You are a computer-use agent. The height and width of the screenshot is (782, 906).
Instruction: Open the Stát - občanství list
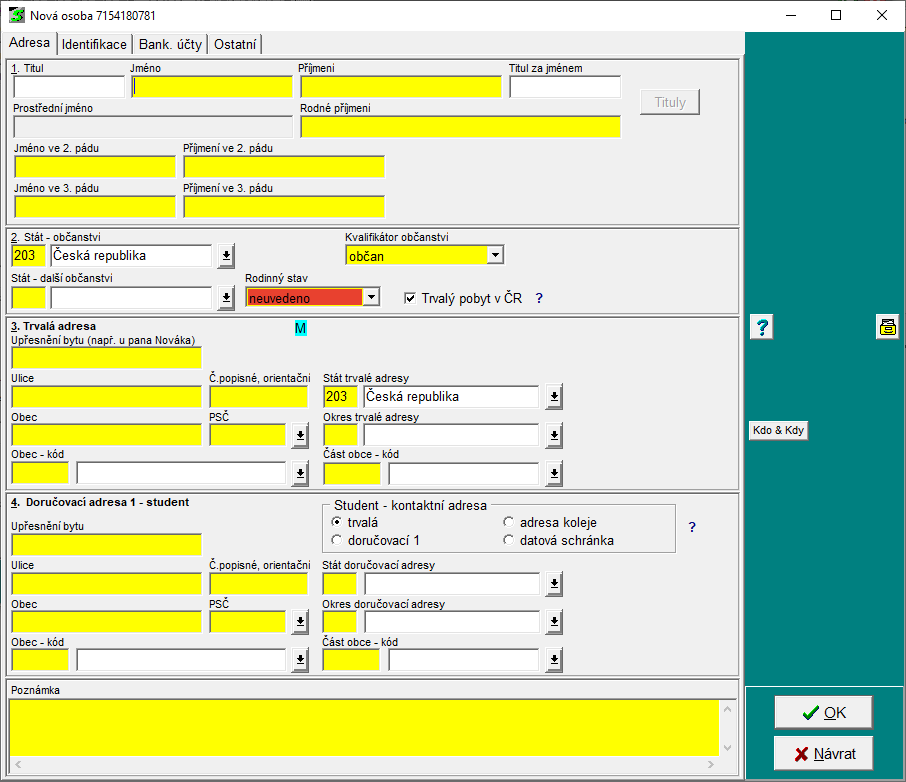(x=226, y=256)
